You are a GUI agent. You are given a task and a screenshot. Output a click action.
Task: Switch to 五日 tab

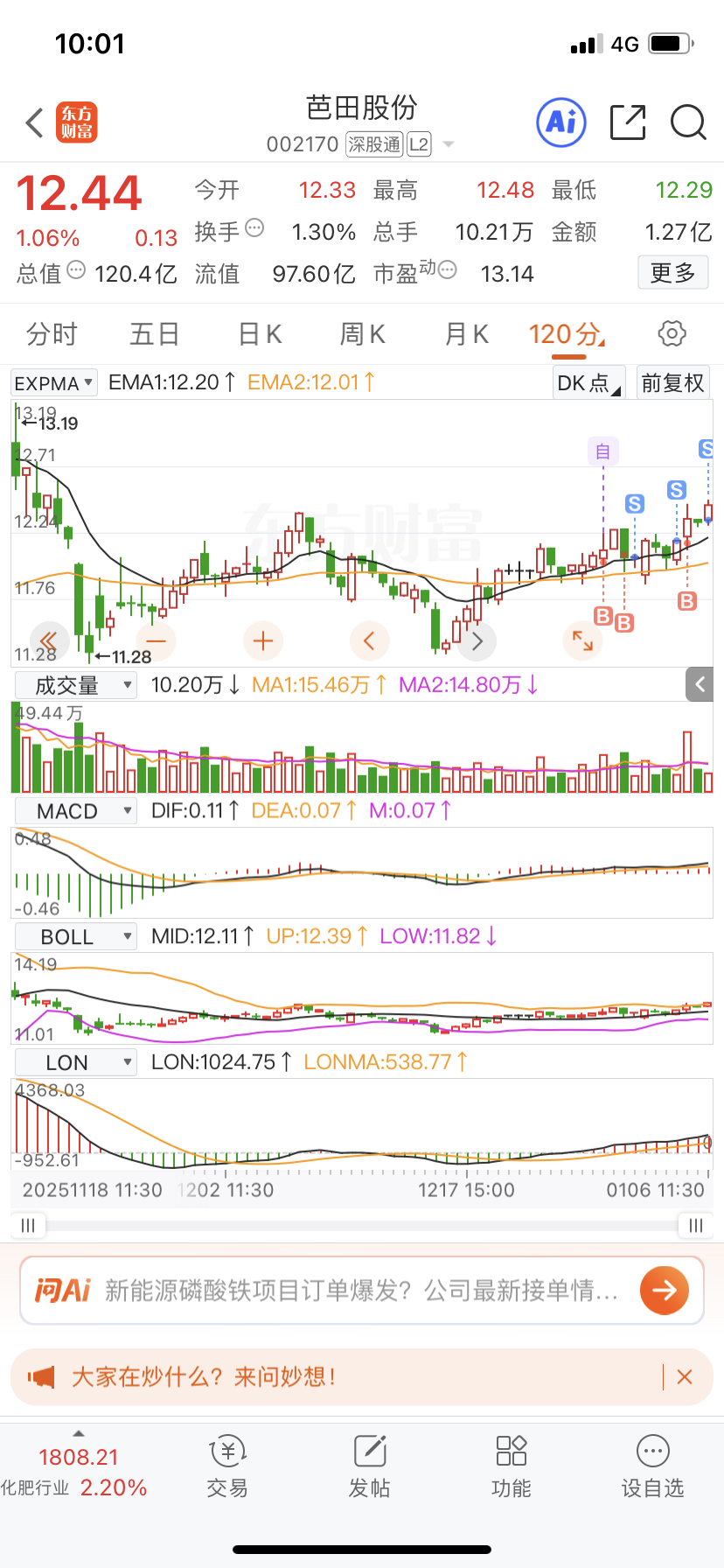click(x=155, y=333)
